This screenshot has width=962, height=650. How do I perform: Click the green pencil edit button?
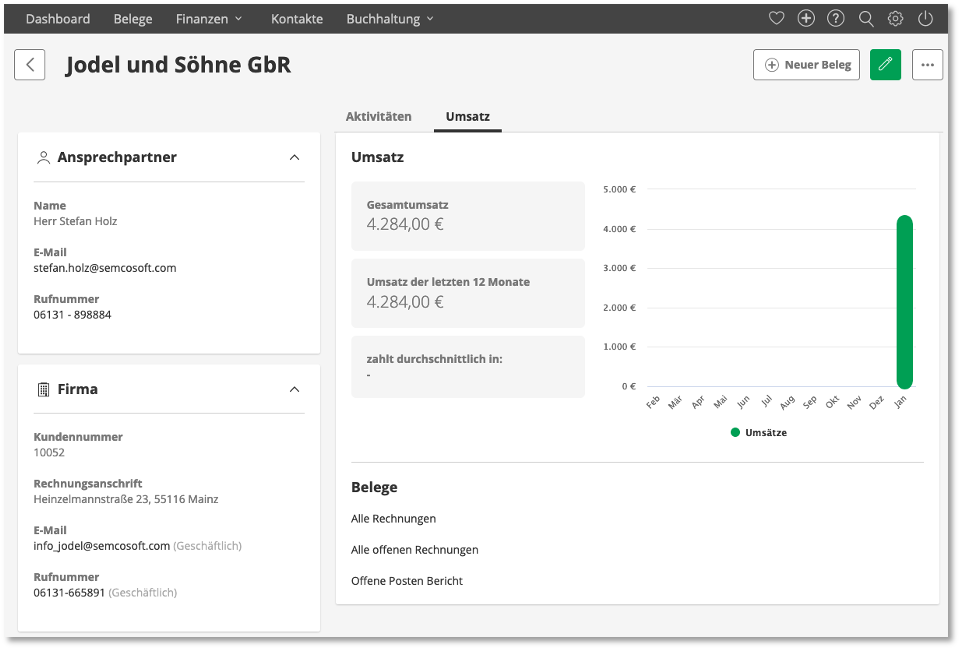point(885,64)
